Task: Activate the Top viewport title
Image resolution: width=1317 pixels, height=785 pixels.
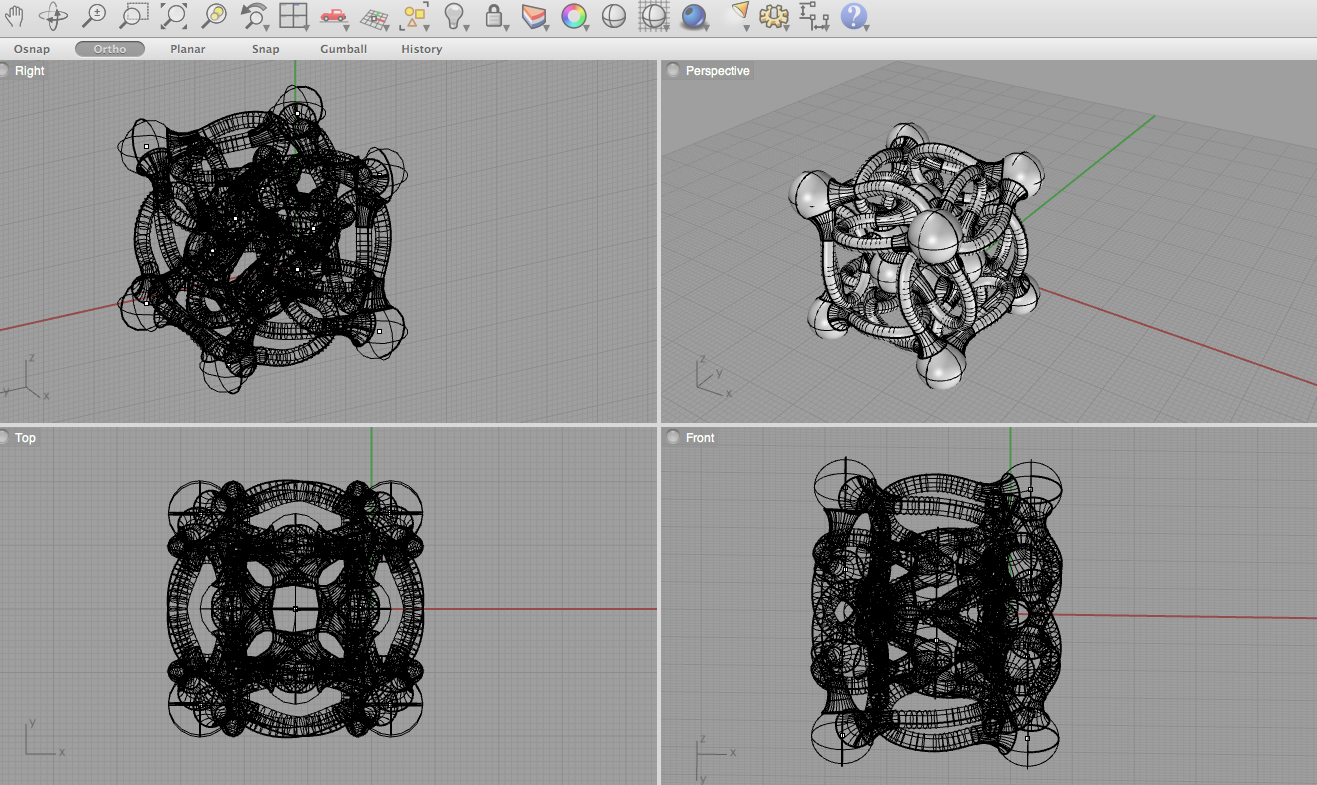Action: 26,438
